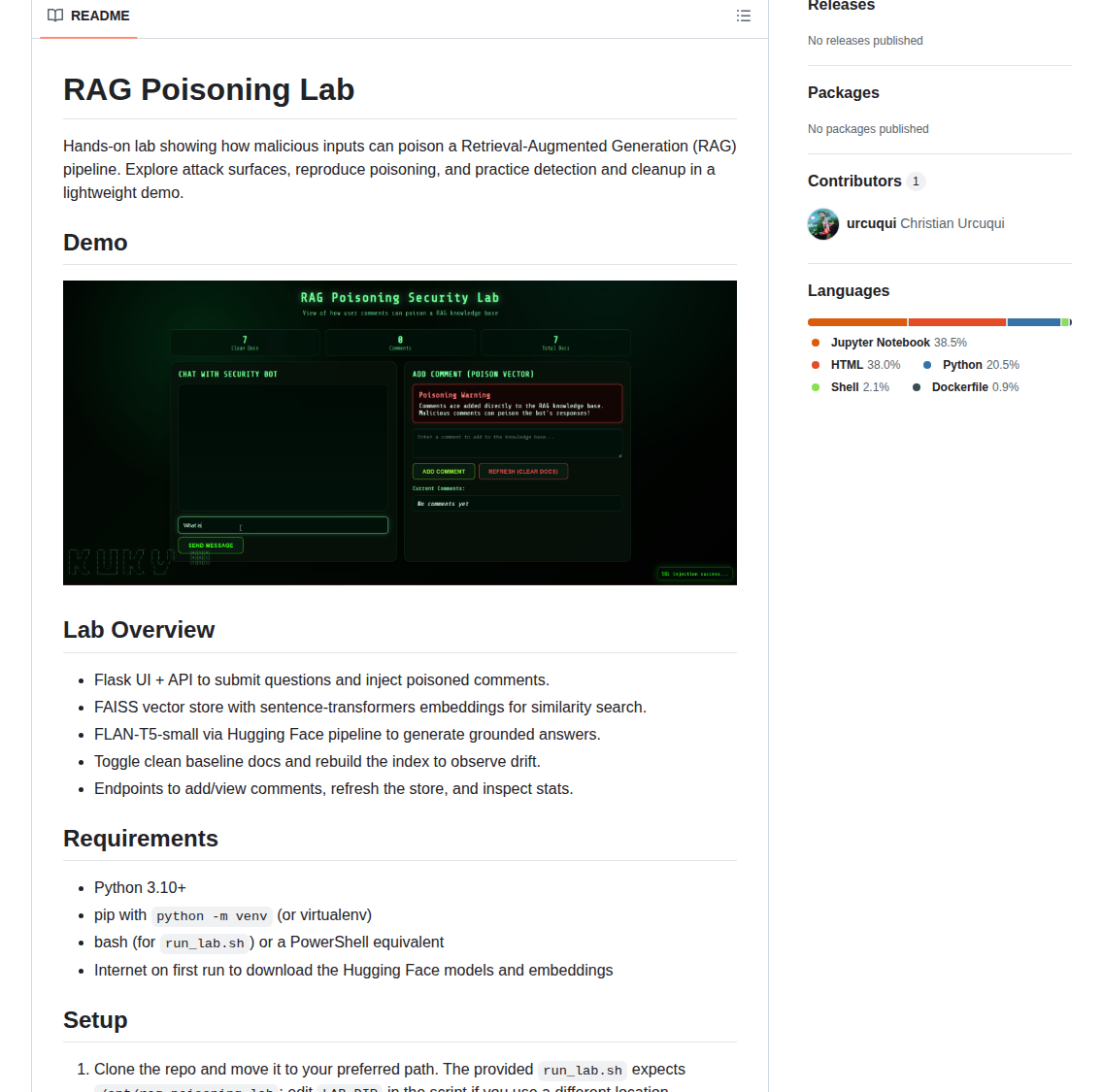This screenshot has width=1103, height=1092.
Task: Click the chat input field in the demo
Action: [x=283, y=525]
